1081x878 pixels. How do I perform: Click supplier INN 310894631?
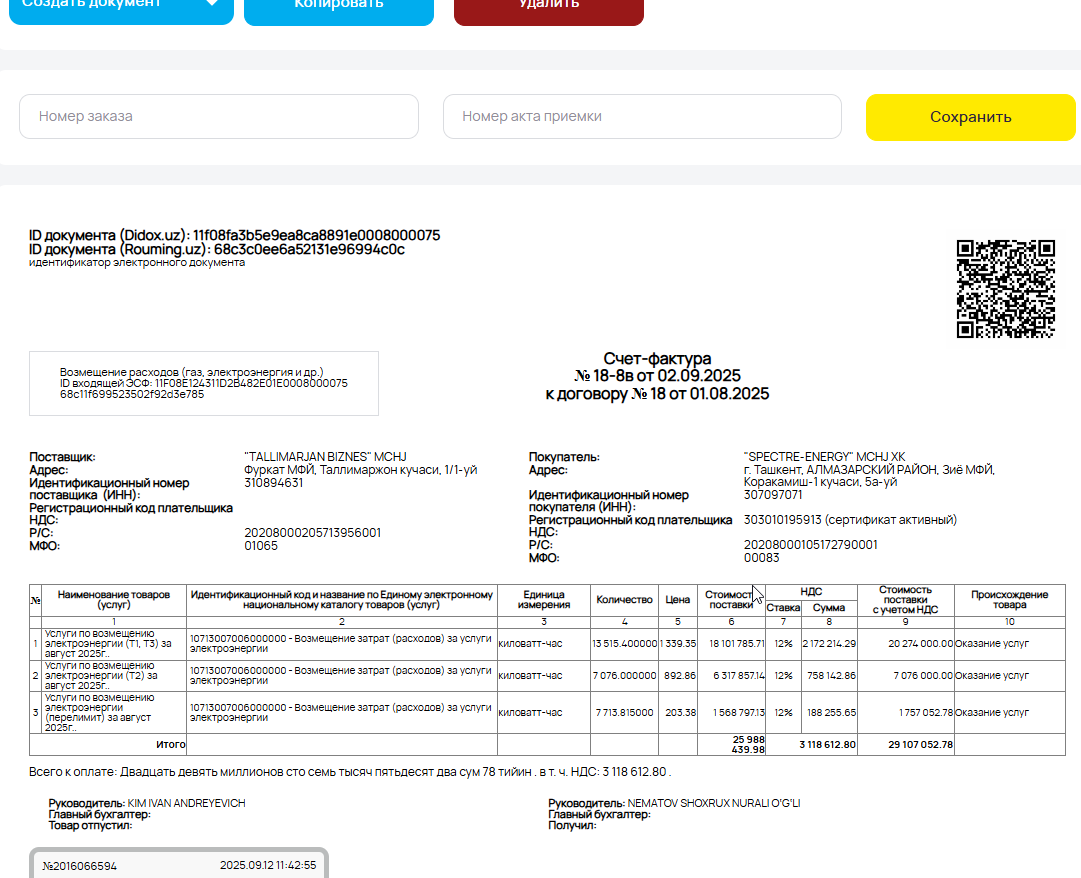[274, 482]
